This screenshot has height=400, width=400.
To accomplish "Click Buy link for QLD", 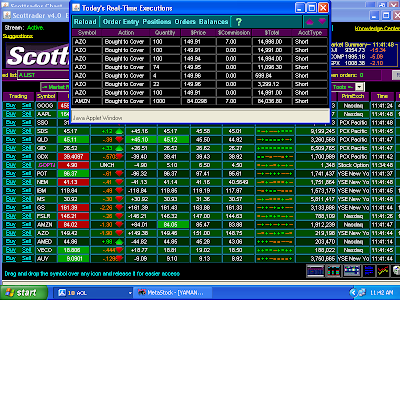I will click(11, 140).
